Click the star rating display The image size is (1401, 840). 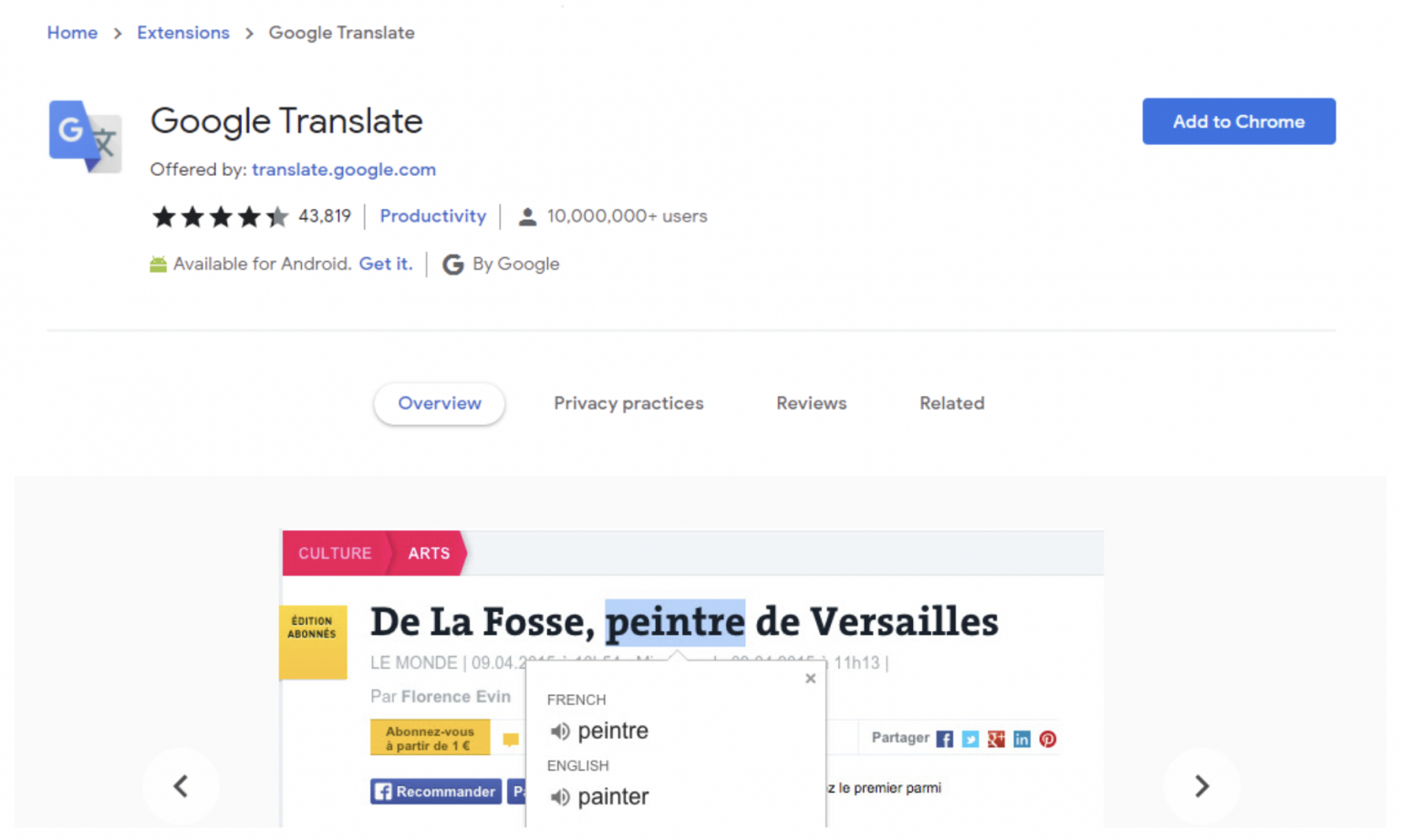coord(220,216)
